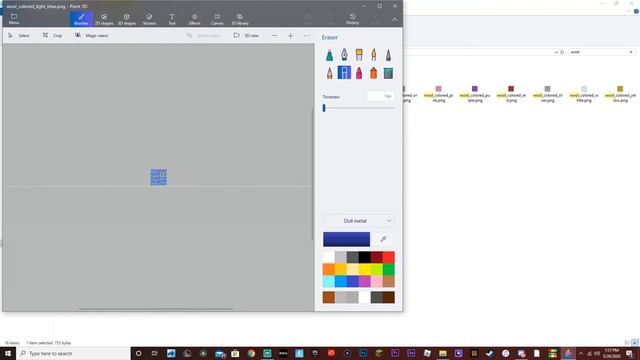Click the taskbar search box
The width and height of the screenshot is (640, 360).
(73, 353)
